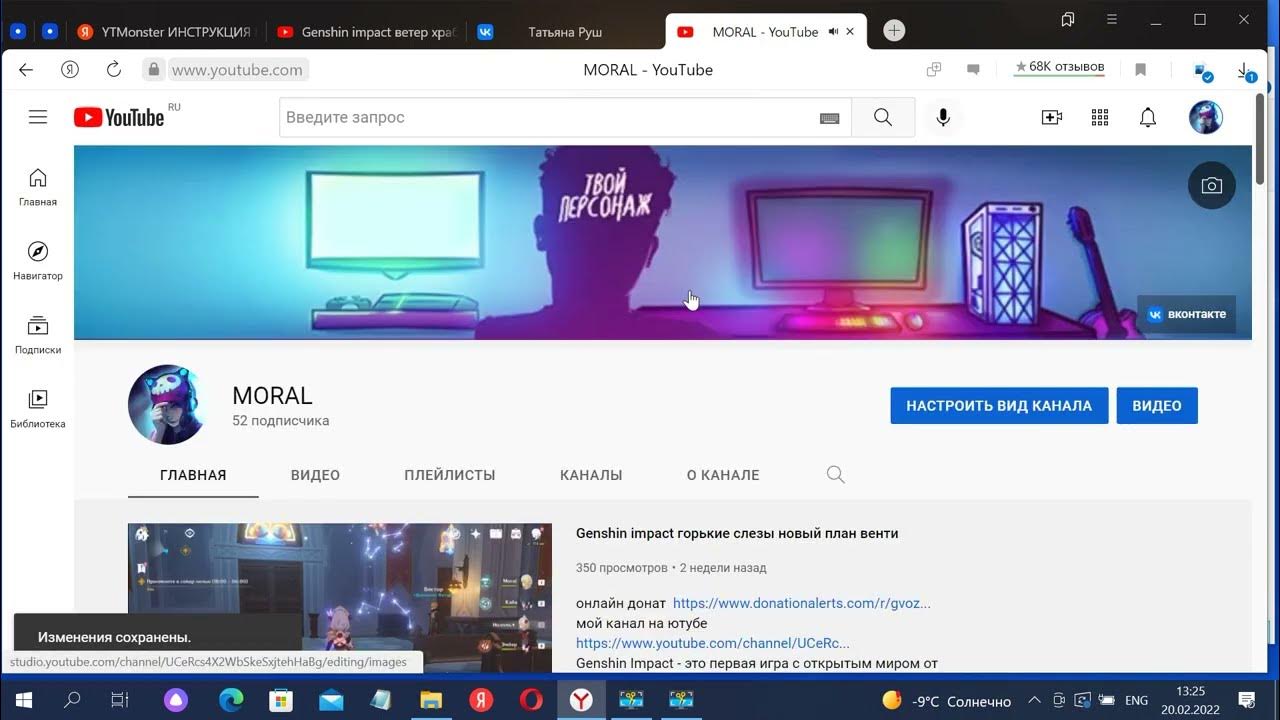Reload the page
This screenshot has width=1280, height=720.
(x=114, y=69)
